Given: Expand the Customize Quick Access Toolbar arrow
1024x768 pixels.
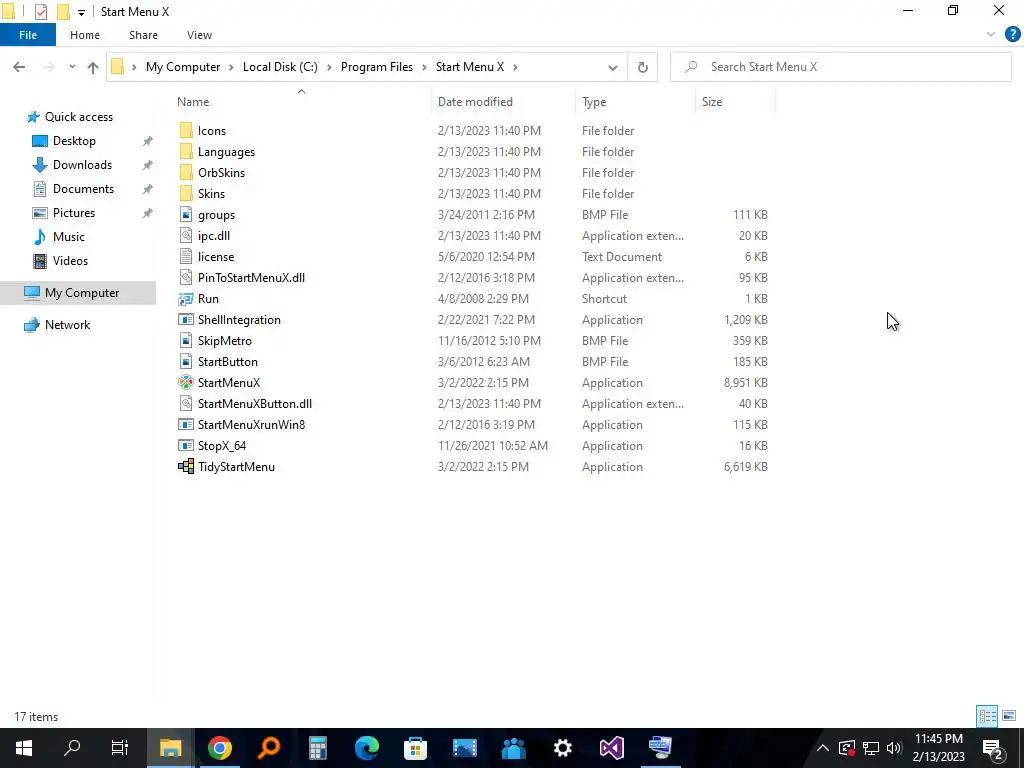Looking at the screenshot, I should pos(81,12).
